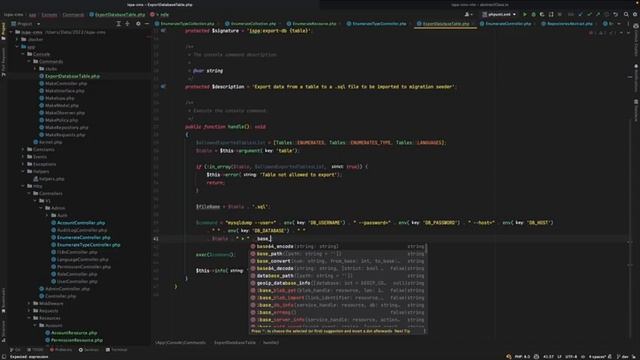Open Notifications tool window on right stripe
Viewport: 640px width, 360px height.
click(x=636, y=78)
